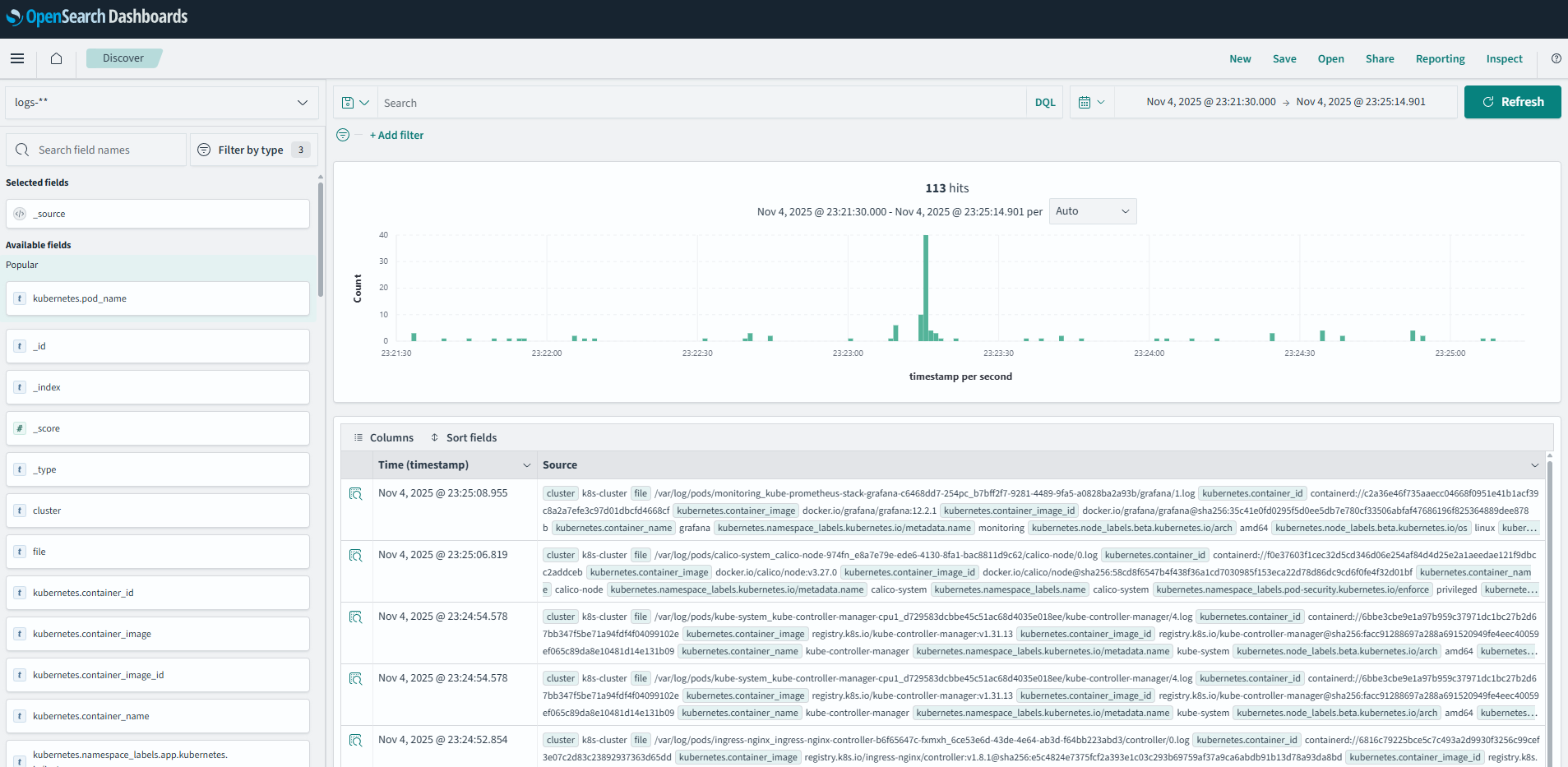Go to home via house icon

pos(56,58)
